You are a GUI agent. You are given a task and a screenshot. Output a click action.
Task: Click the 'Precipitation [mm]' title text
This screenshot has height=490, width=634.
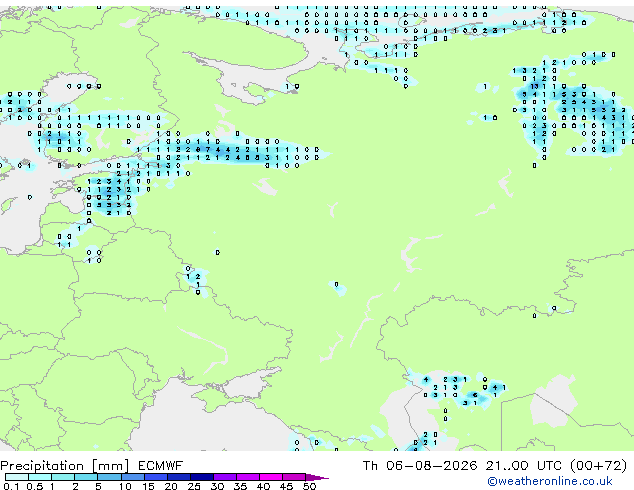point(65,466)
